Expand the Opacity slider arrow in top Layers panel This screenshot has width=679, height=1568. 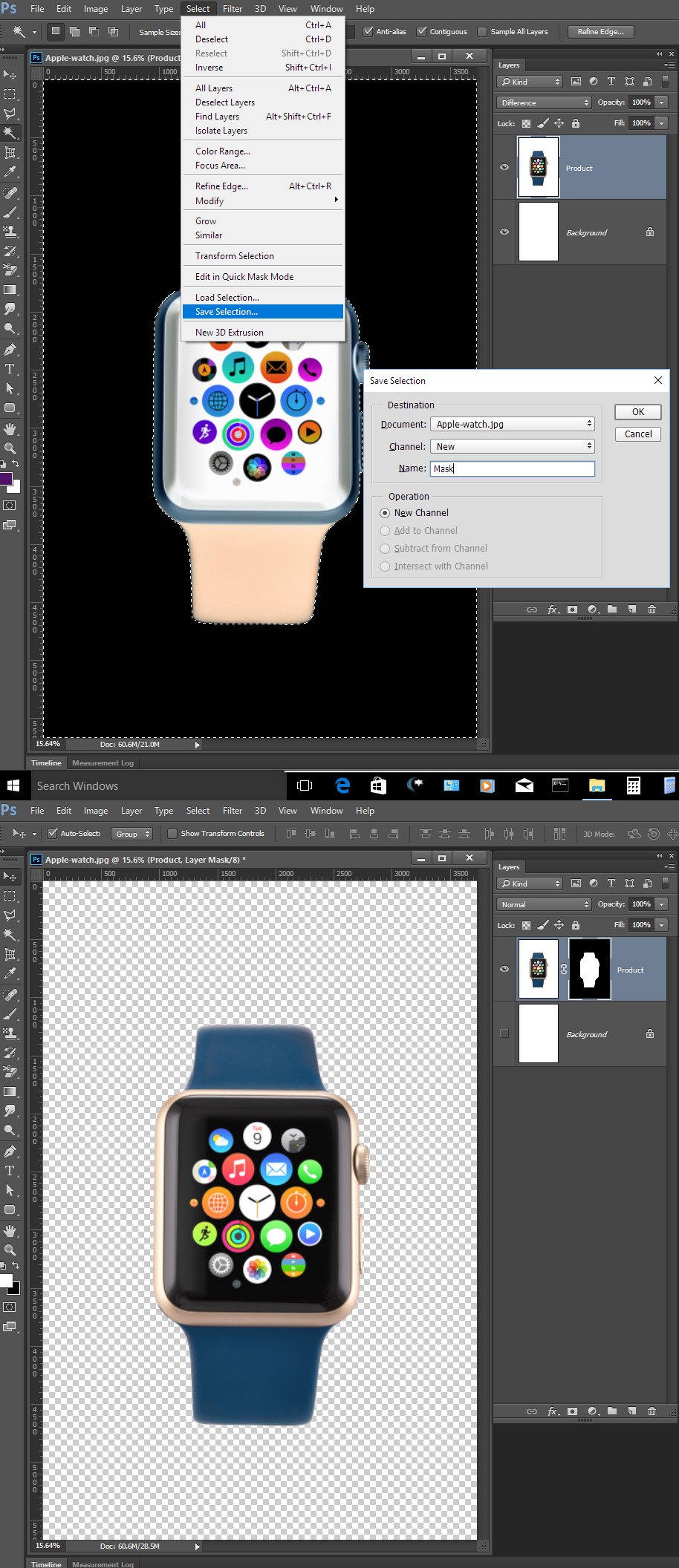point(662,102)
